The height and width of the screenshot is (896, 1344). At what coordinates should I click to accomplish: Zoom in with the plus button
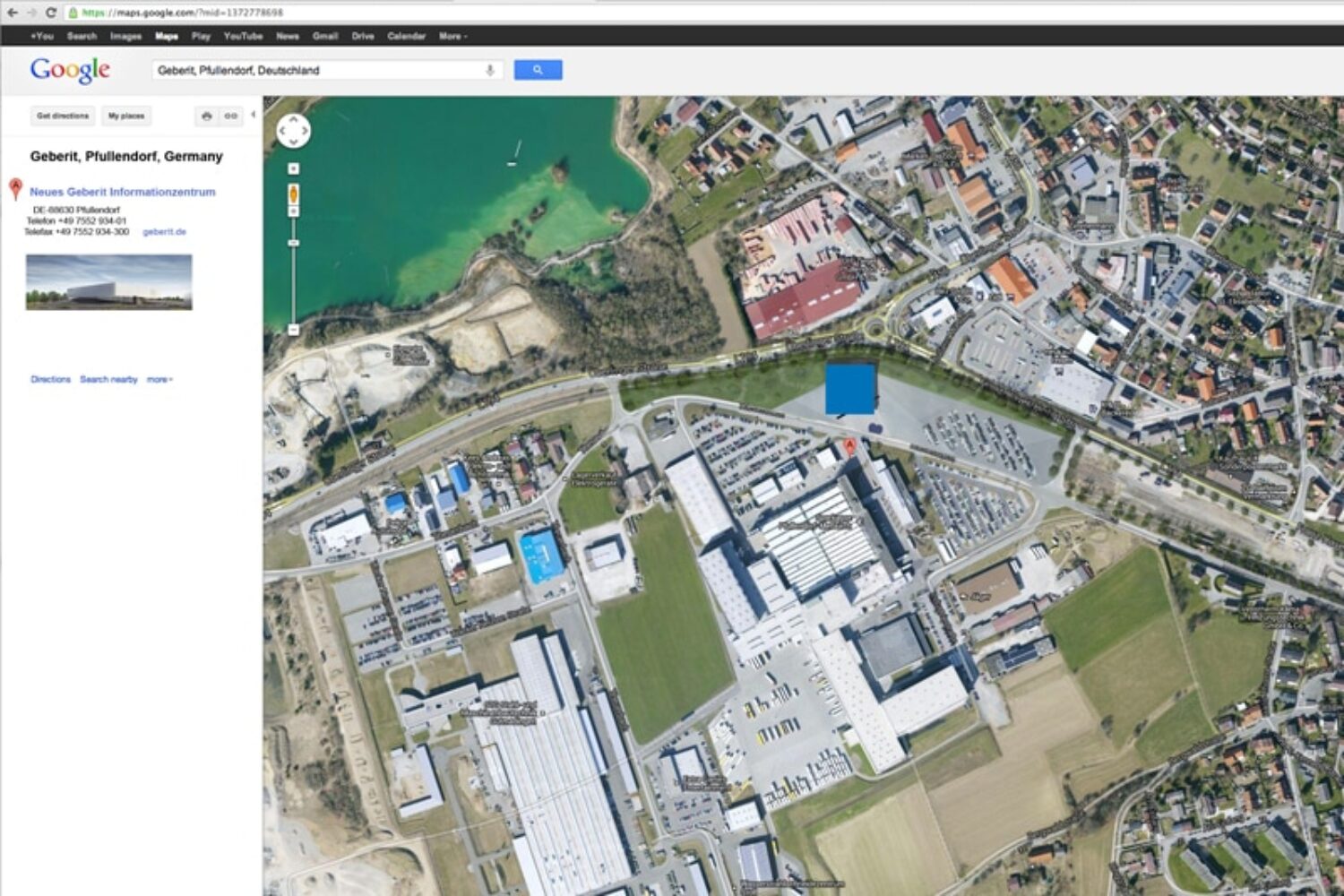(x=293, y=168)
